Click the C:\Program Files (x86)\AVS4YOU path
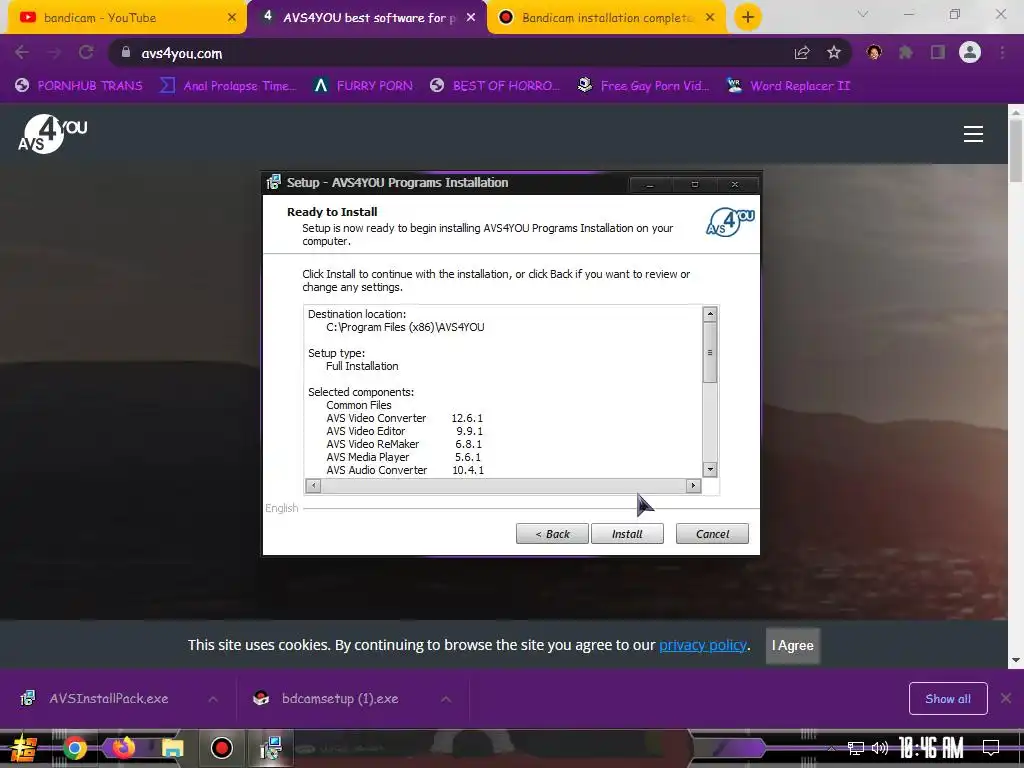This screenshot has height=768, width=1024. (406, 327)
